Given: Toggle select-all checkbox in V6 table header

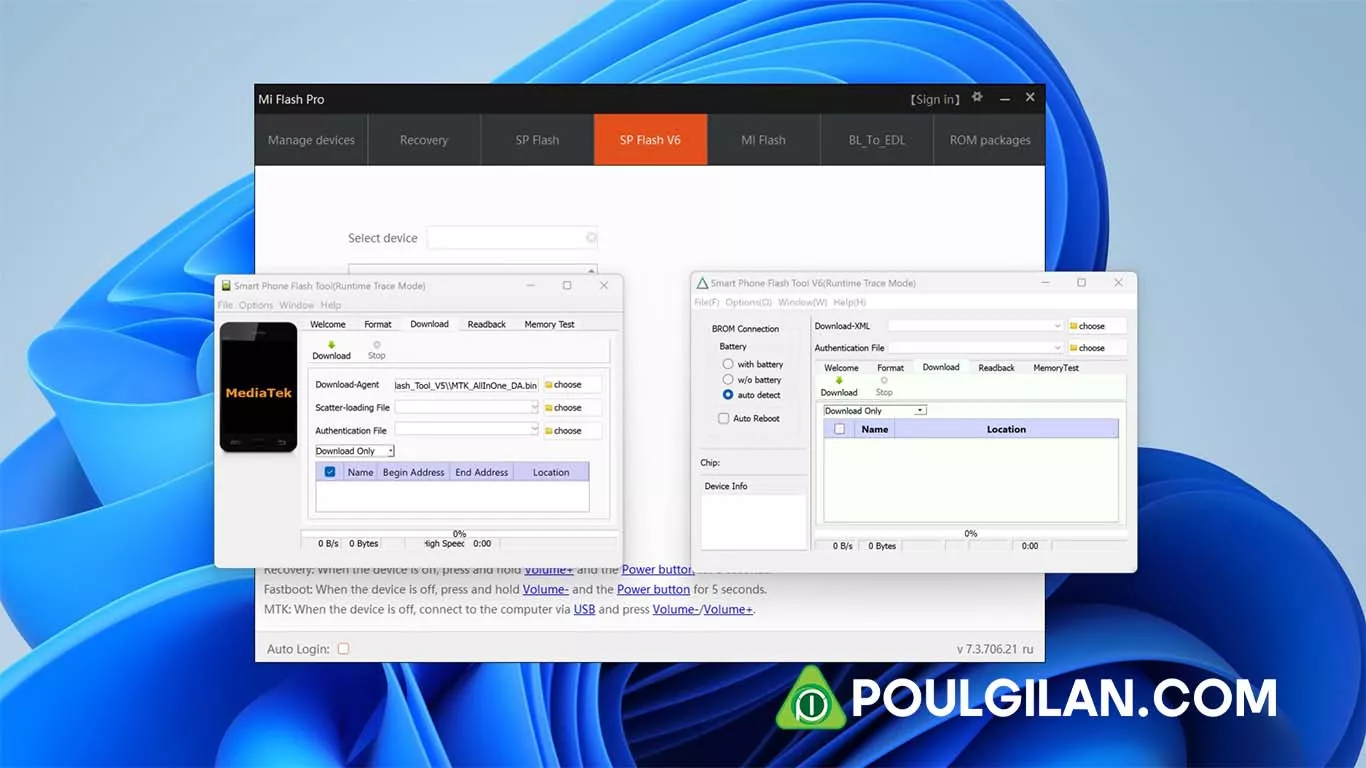Looking at the screenshot, I should tap(840, 429).
